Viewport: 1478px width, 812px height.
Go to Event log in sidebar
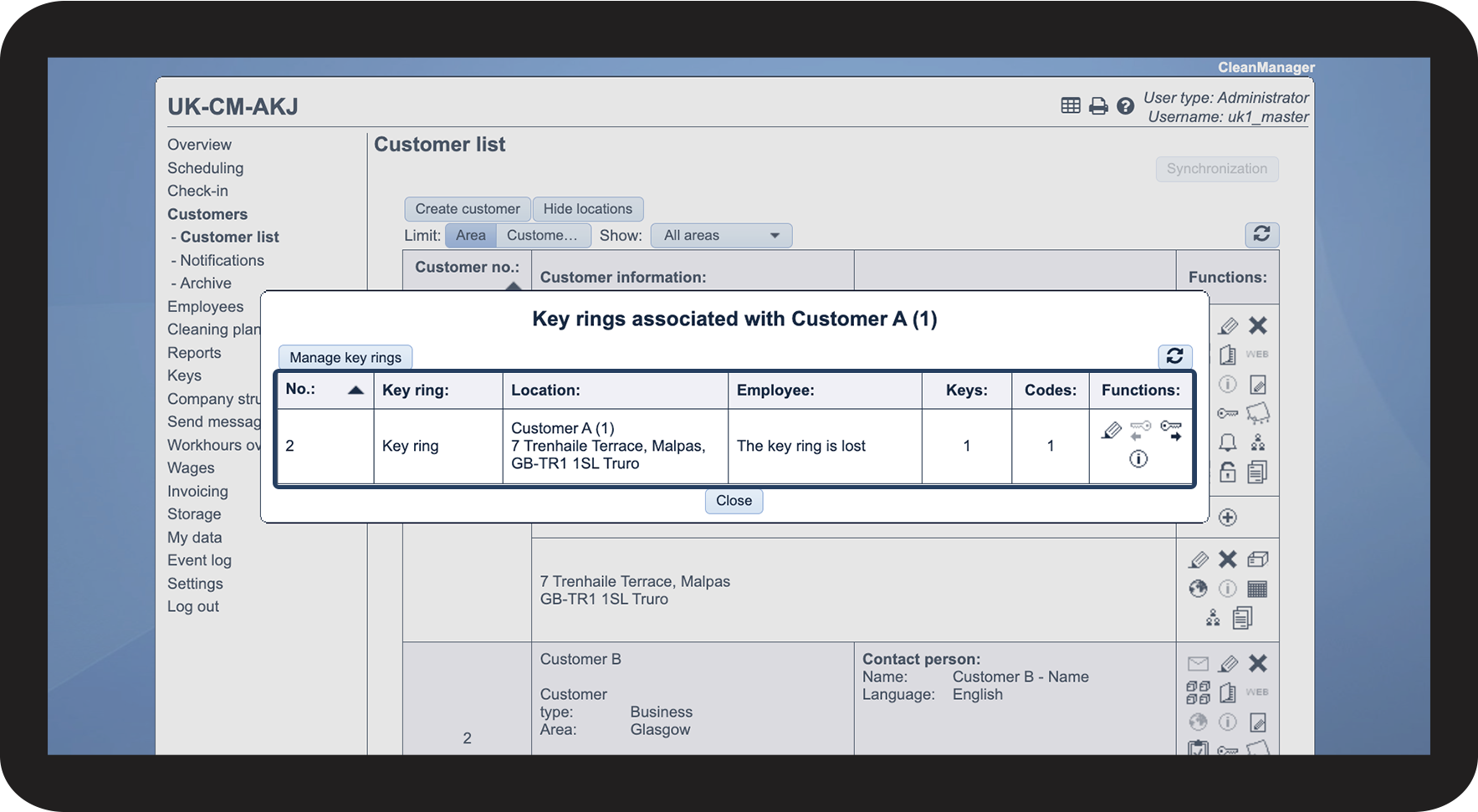point(199,560)
